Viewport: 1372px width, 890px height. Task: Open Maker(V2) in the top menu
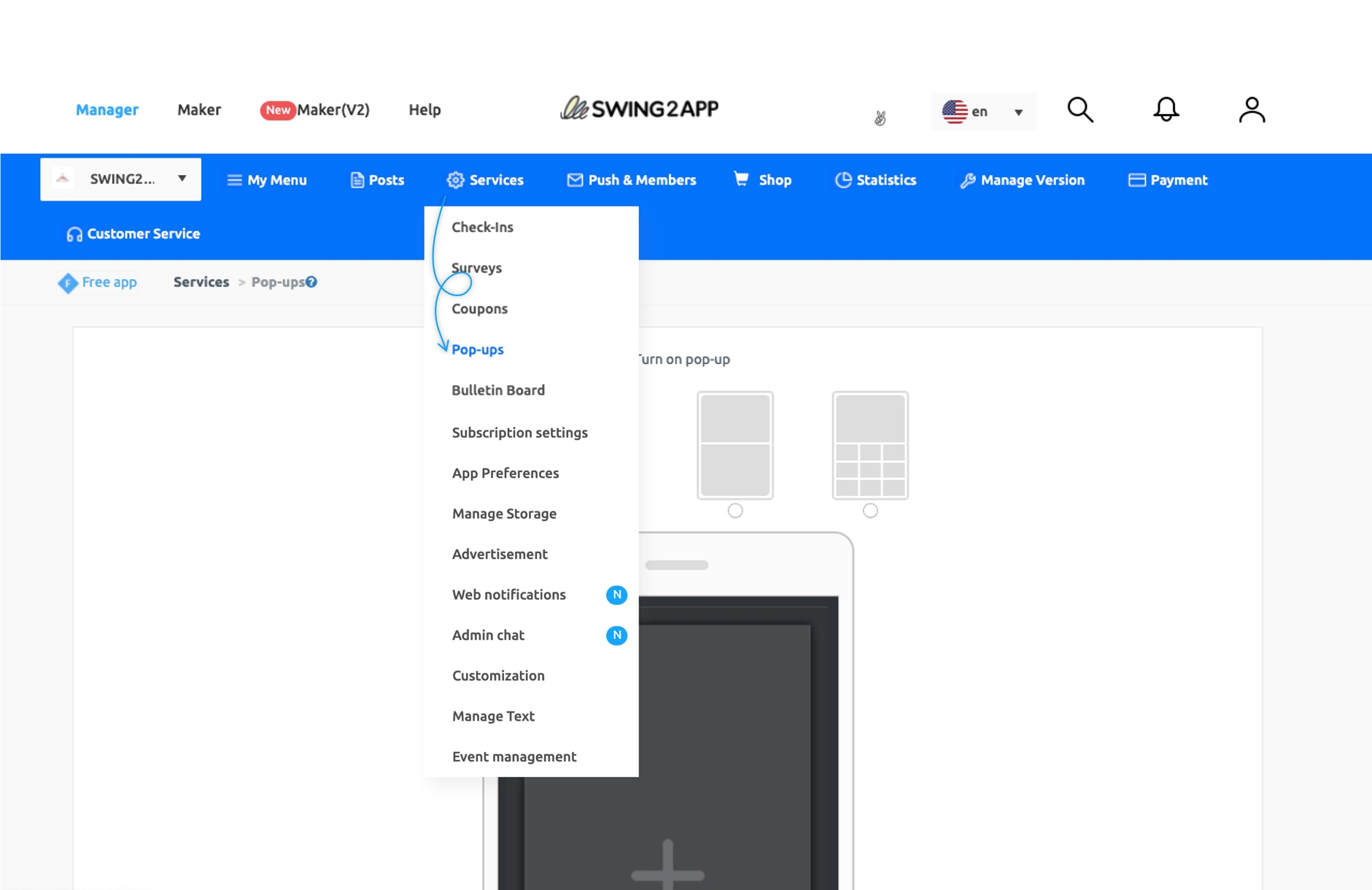[333, 110]
